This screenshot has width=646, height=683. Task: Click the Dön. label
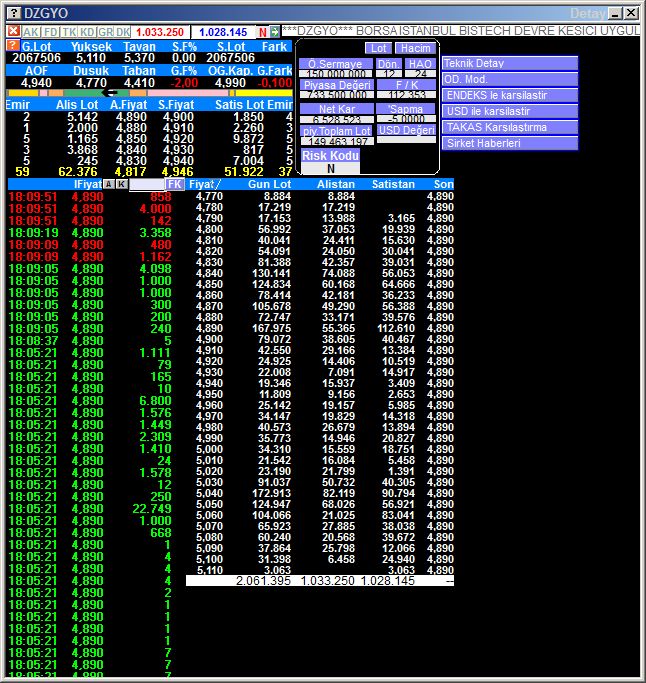pyautogui.click(x=388, y=64)
